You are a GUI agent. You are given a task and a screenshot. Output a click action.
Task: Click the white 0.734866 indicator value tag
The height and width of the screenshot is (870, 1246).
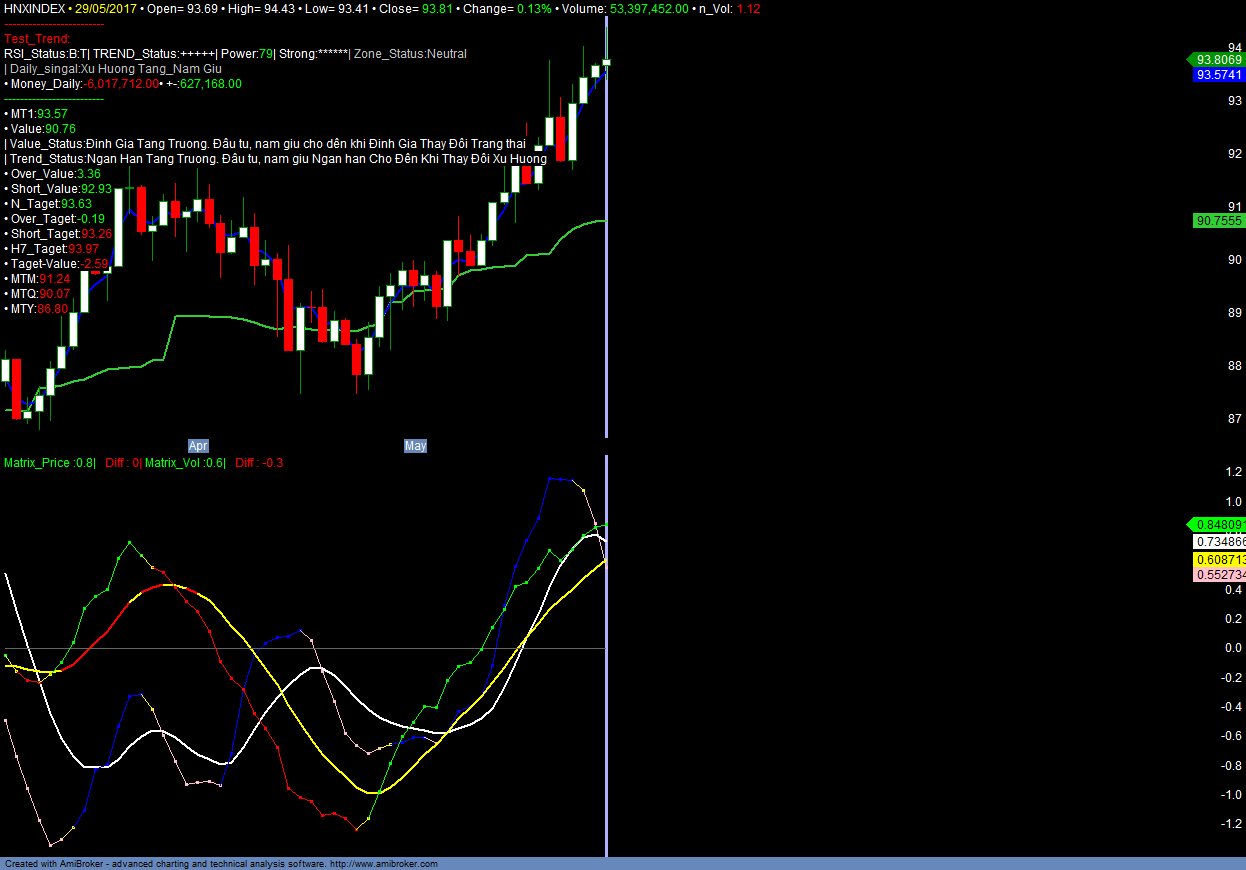[x=1219, y=542]
